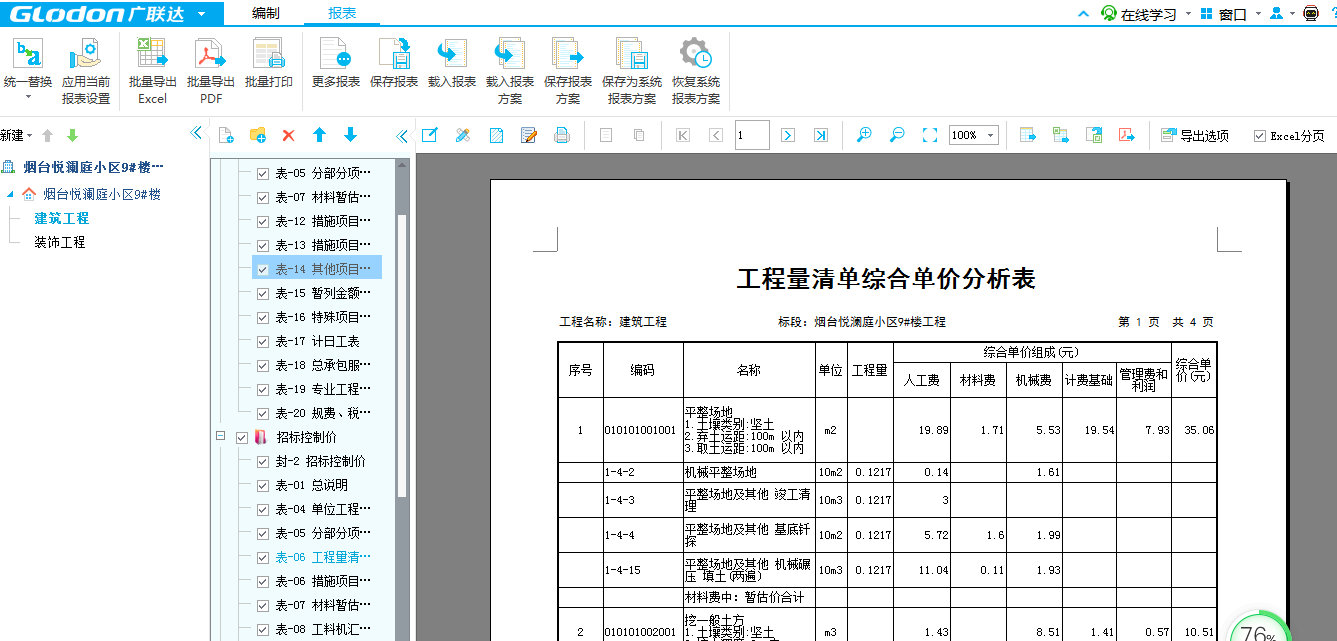The width and height of the screenshot is (1337, 641).
Task: Click the user account icon in the title bar
Action: [1276, 14]
